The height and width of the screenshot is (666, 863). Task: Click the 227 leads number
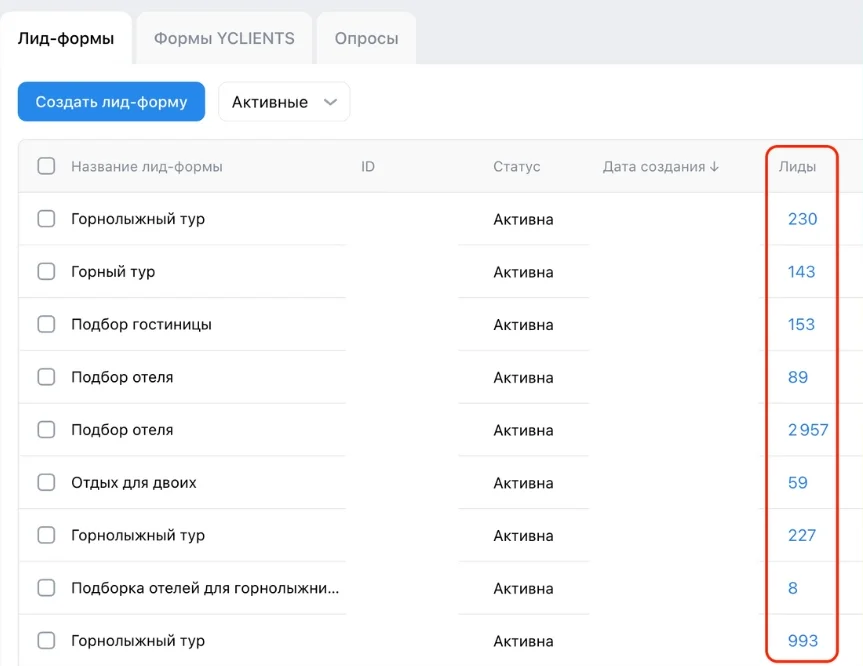[x=802, y=536]
